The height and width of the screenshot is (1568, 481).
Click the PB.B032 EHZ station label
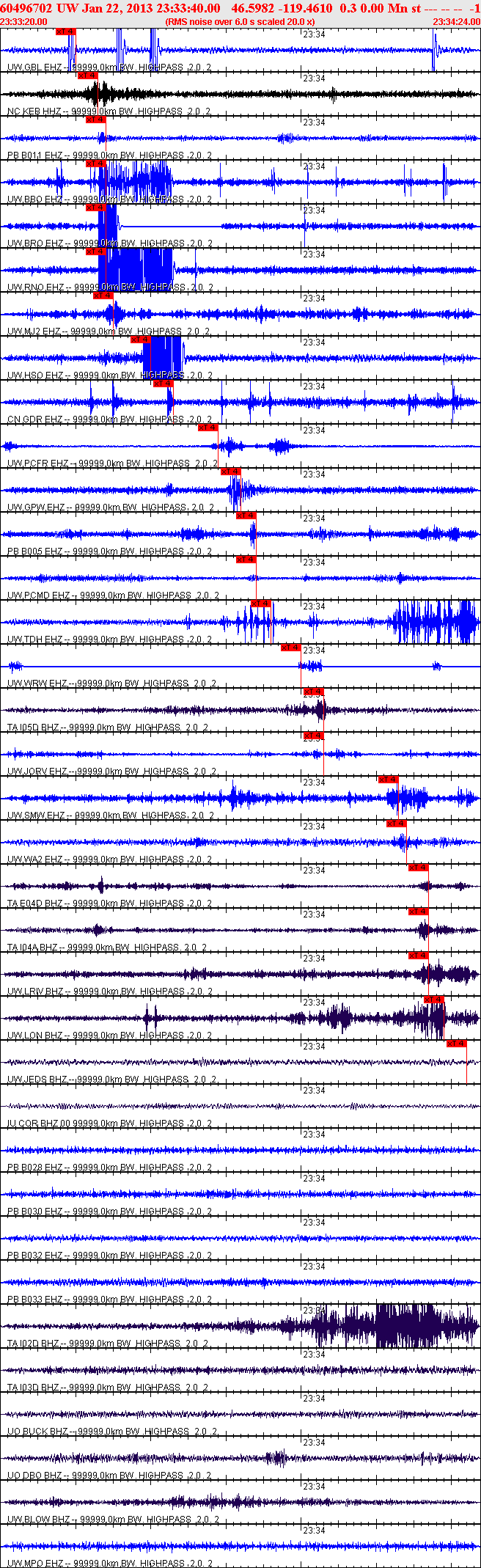click(109, 1256)
